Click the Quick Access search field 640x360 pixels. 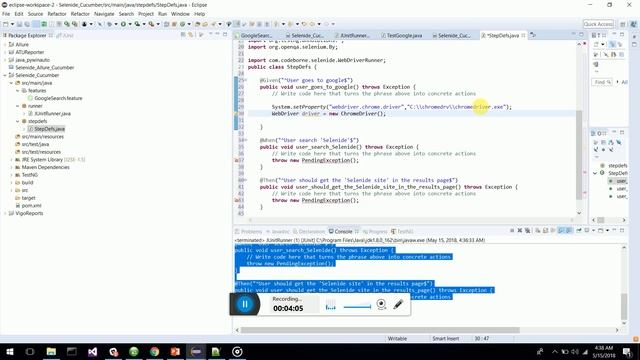(x=598, y=24)
